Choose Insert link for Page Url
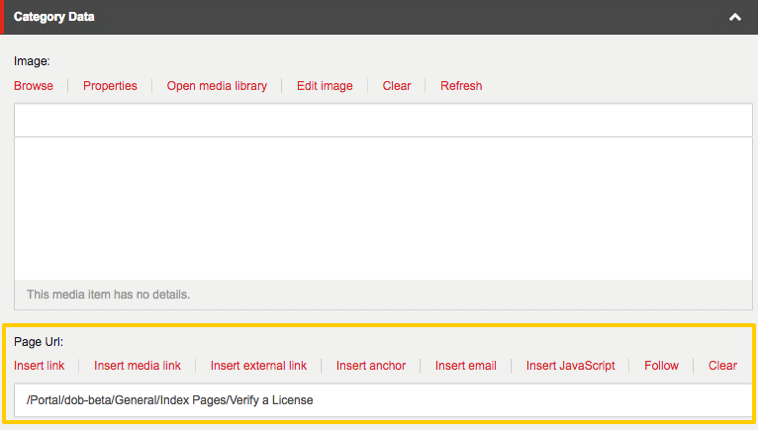Viewport: 758px width, 430px height. [39, 366]
